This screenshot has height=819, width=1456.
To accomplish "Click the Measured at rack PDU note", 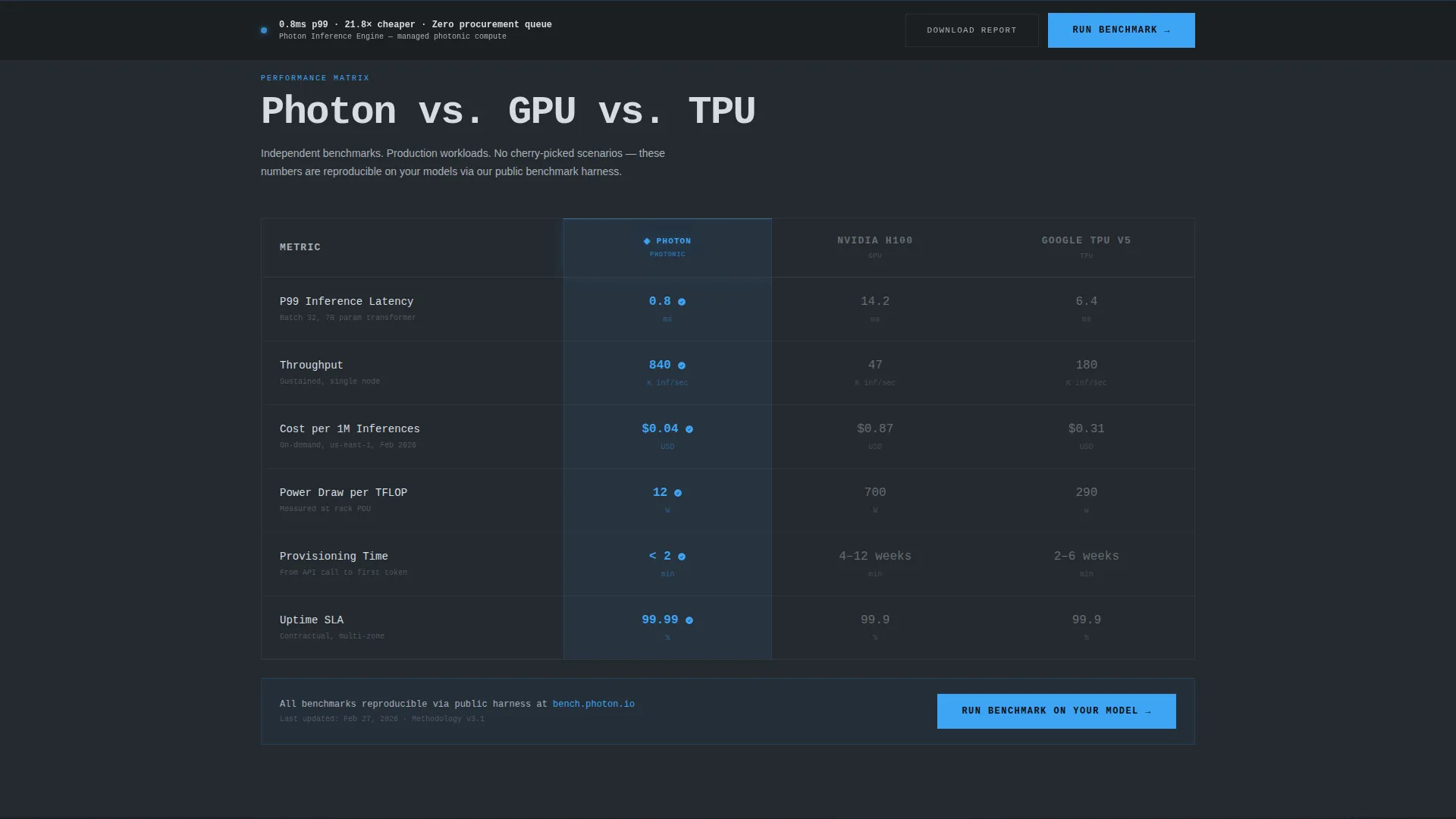I will (325, 509).
